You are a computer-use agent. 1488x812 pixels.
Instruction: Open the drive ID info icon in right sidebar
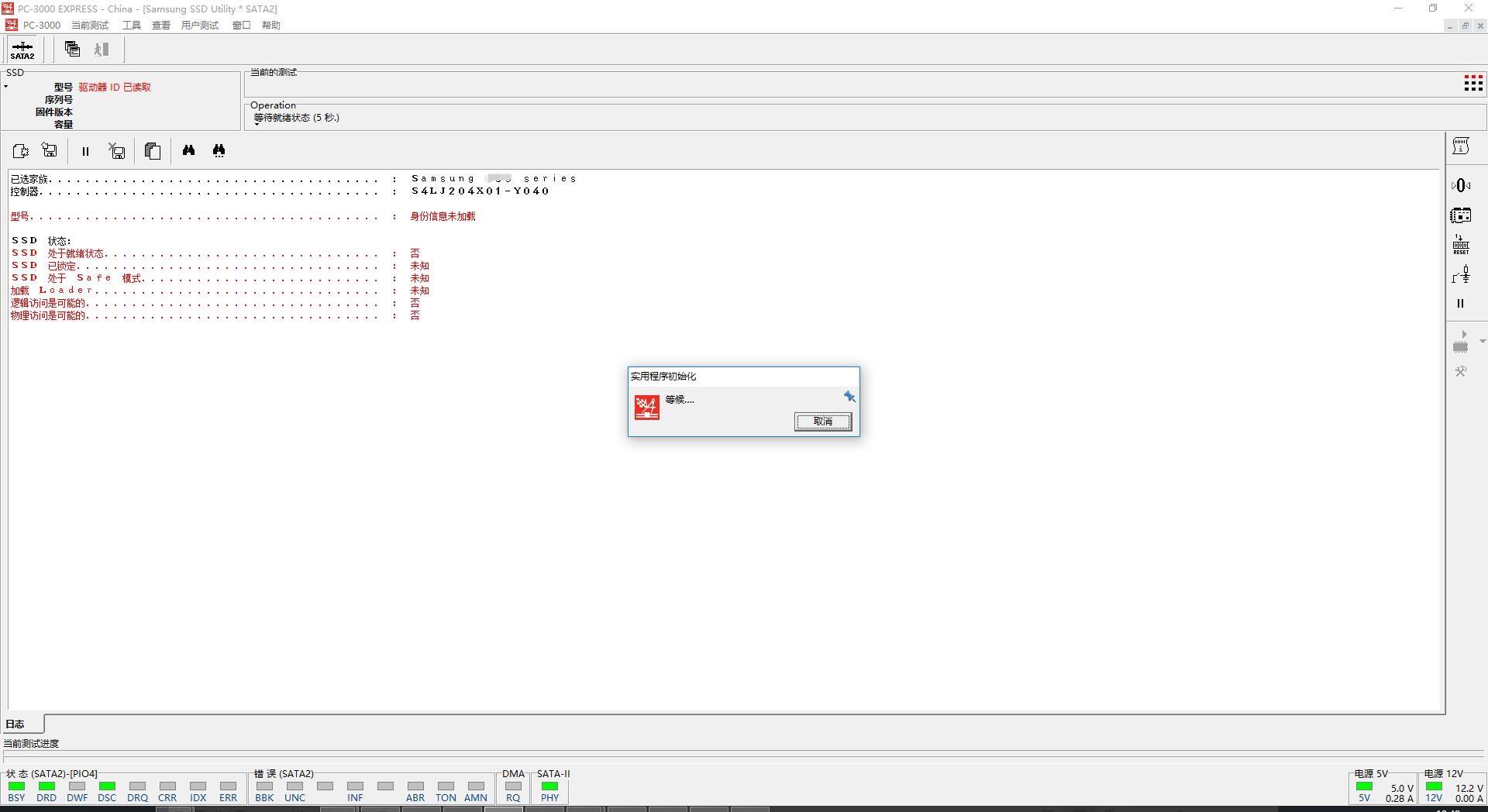1461,146
